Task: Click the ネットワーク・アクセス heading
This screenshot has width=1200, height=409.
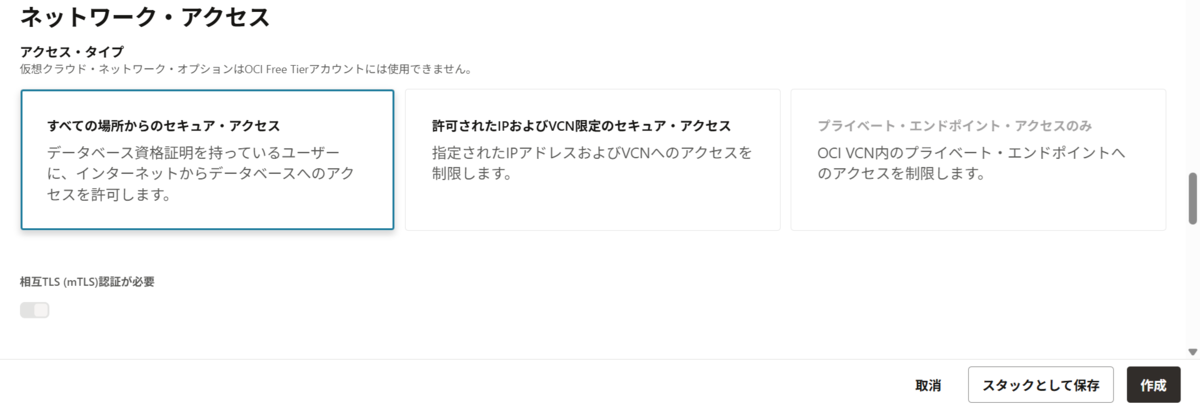Action: (x=145, y=16)
